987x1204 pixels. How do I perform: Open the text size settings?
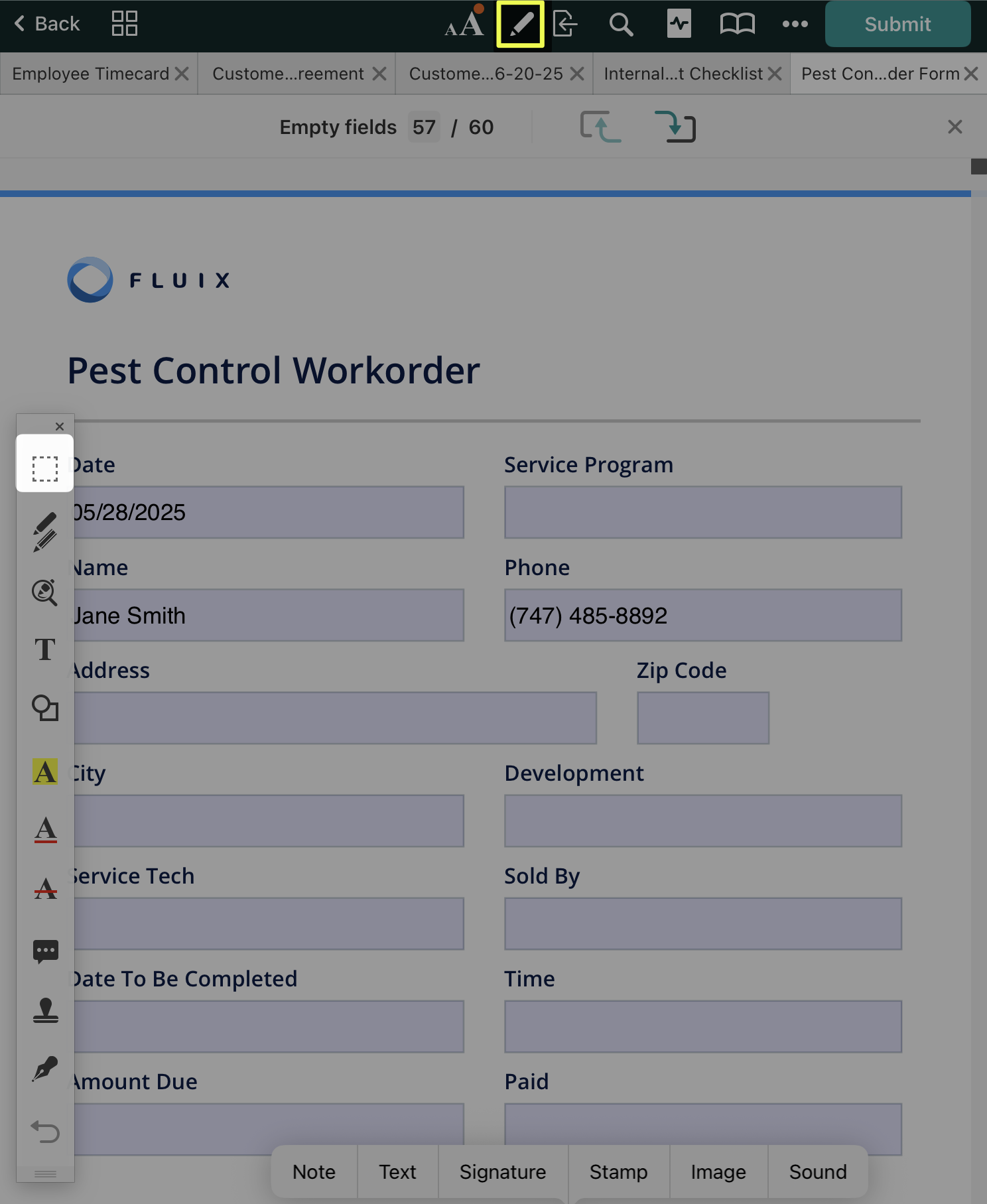click(464, 25)
